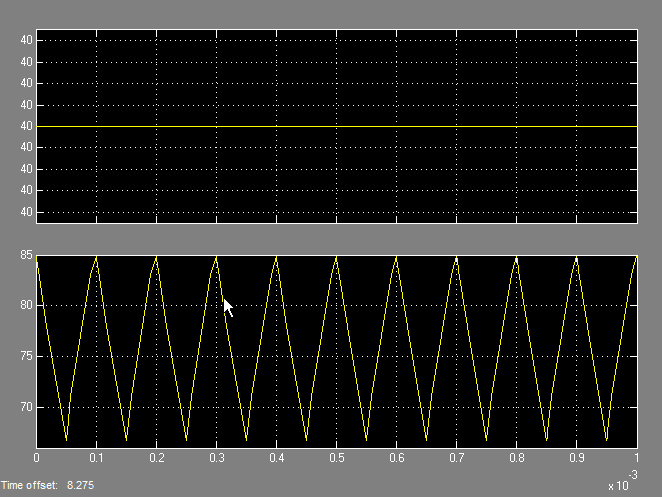
Task: Select the time offset value 8.275
Action: coord(80,485)
